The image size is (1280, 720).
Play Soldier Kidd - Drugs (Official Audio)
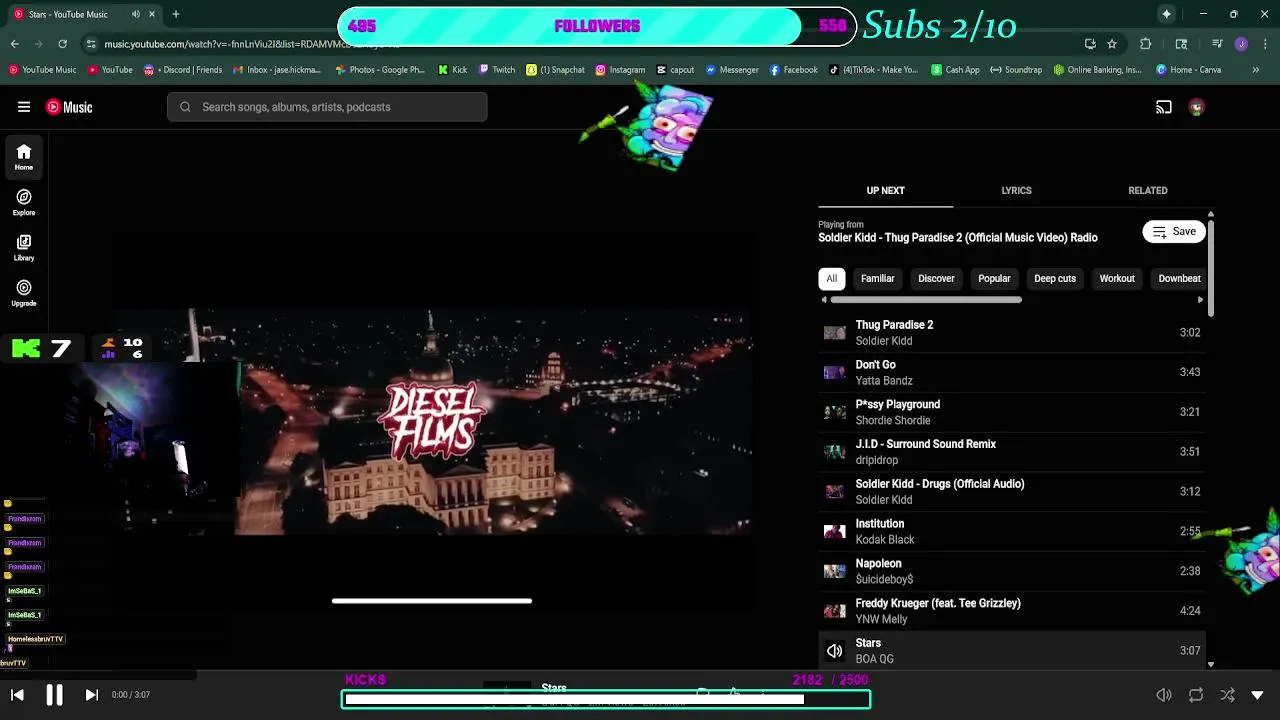pyautogui.click(x=1012, y=491)
